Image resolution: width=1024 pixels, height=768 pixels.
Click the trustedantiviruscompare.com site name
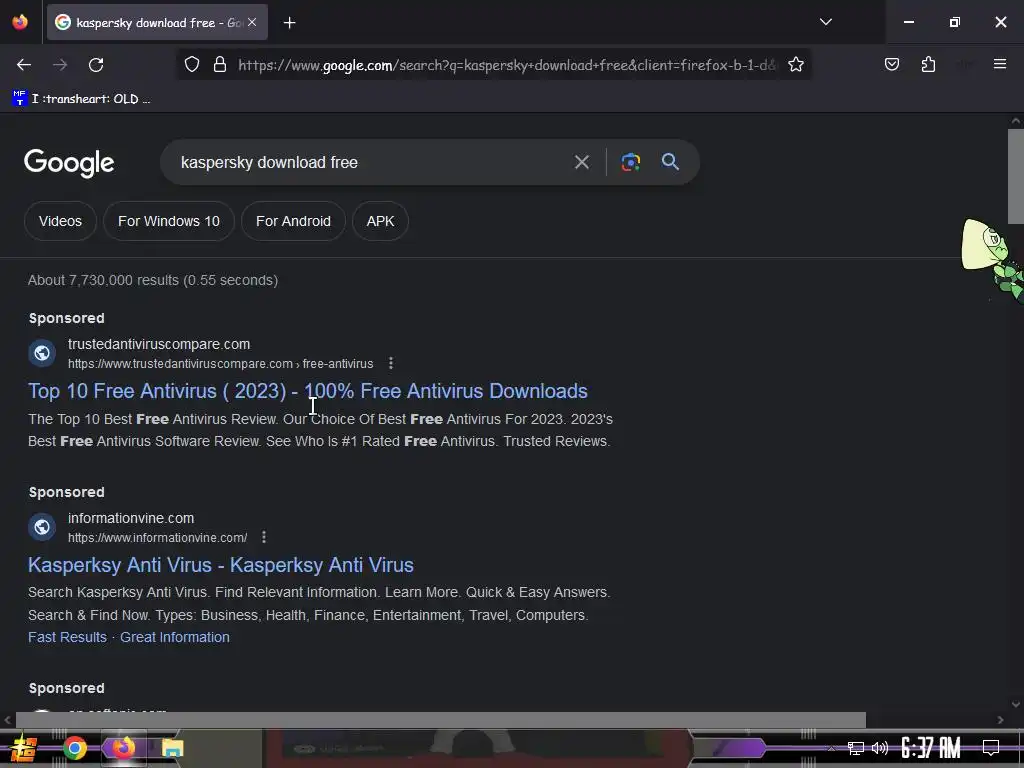pyautogui.click(x=159, y=344)
